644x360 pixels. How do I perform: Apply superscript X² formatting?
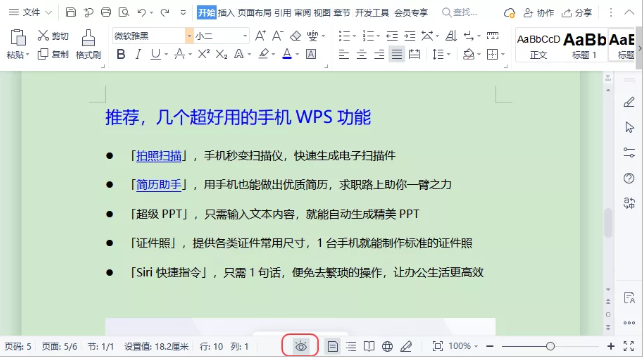204,54
